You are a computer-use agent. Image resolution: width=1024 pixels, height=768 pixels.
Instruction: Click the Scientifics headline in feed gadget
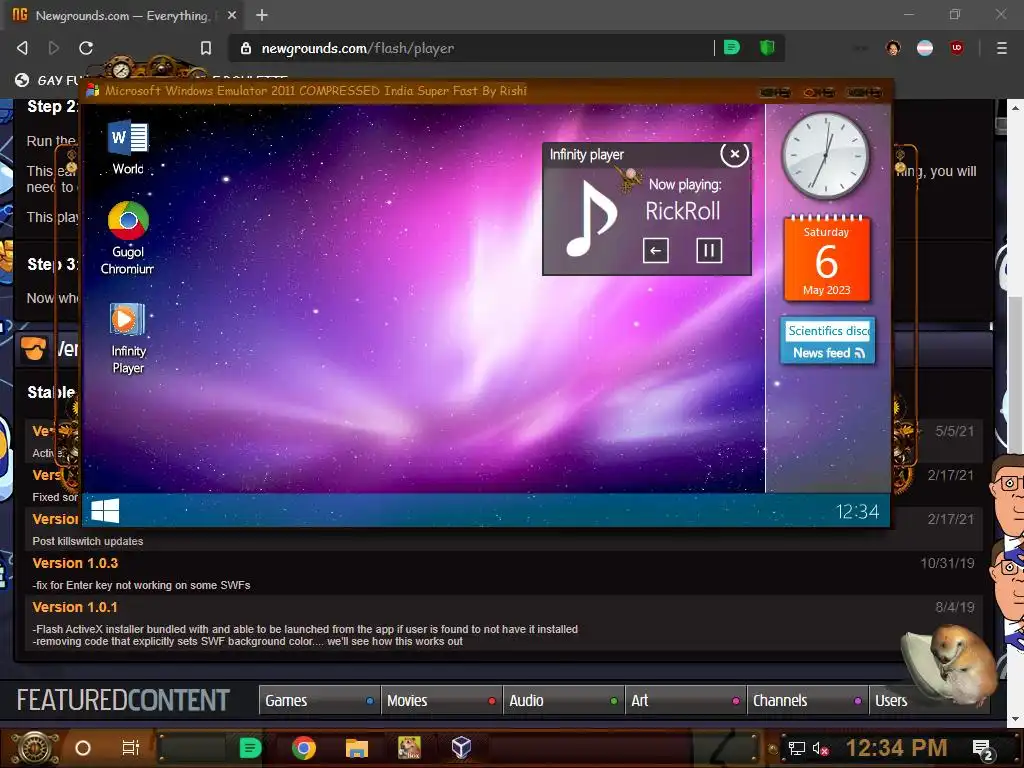click(x=828, y=330)
